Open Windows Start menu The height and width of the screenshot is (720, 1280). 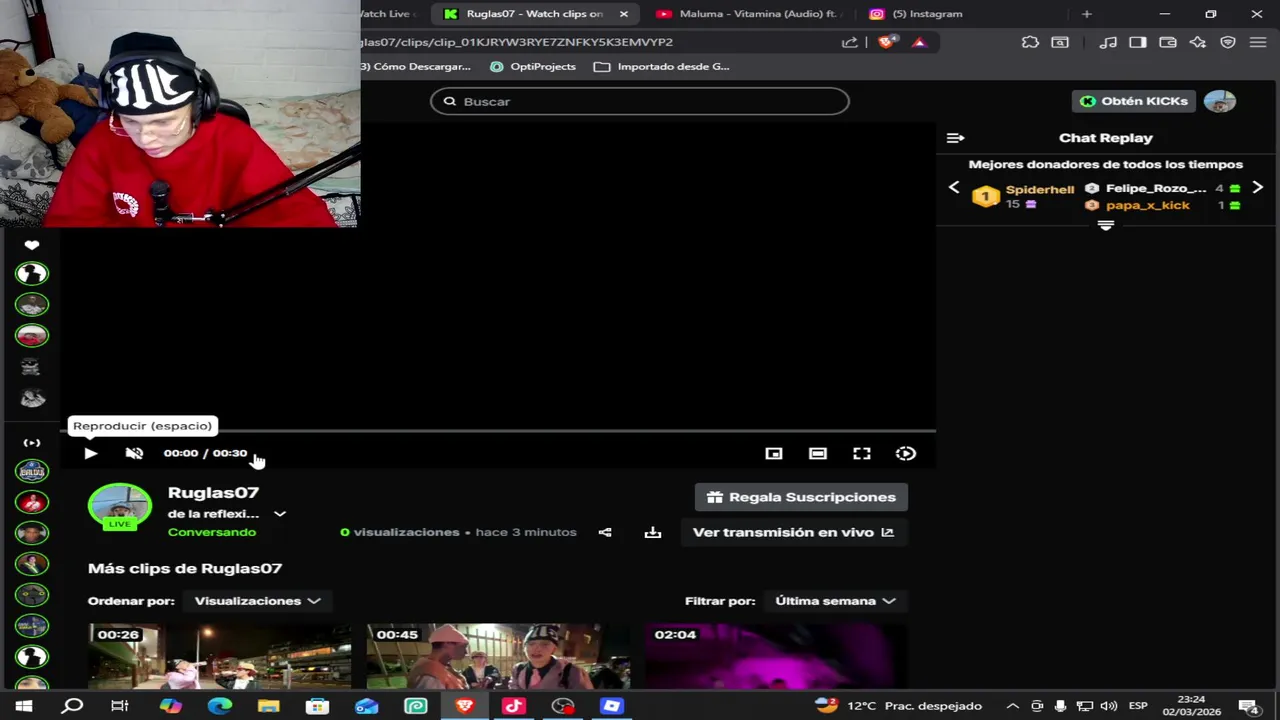pos(24,706)
